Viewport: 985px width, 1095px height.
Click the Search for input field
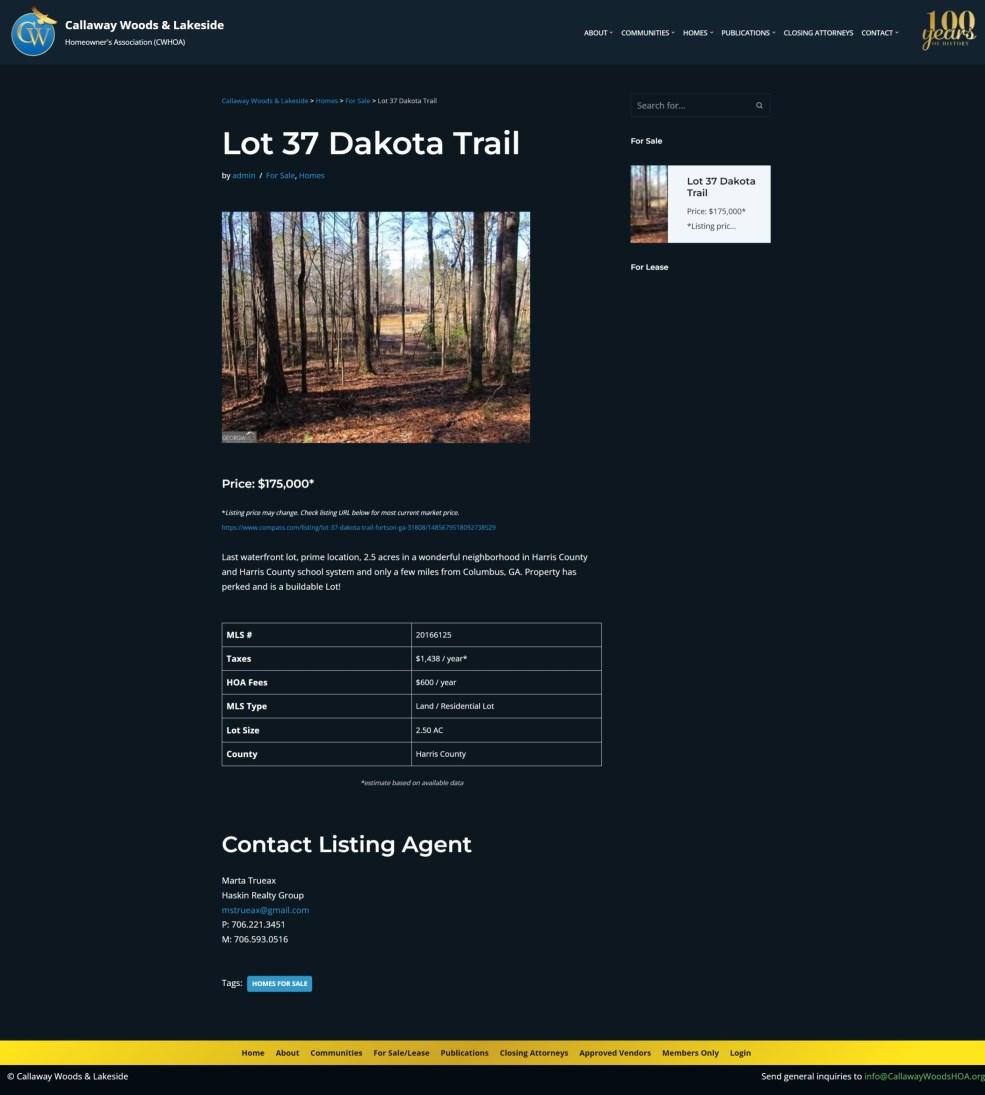point(692,105)
